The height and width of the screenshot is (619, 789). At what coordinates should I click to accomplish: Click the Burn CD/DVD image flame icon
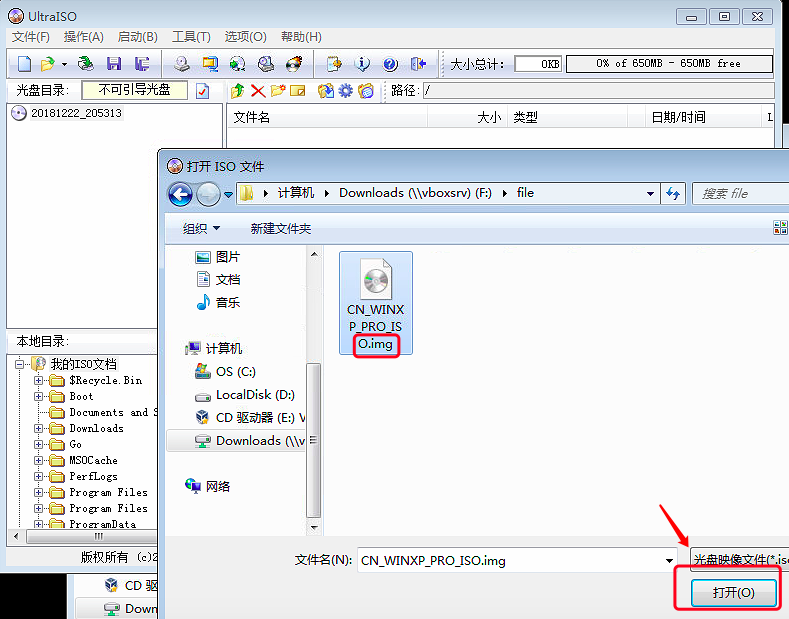pos(294,64)
